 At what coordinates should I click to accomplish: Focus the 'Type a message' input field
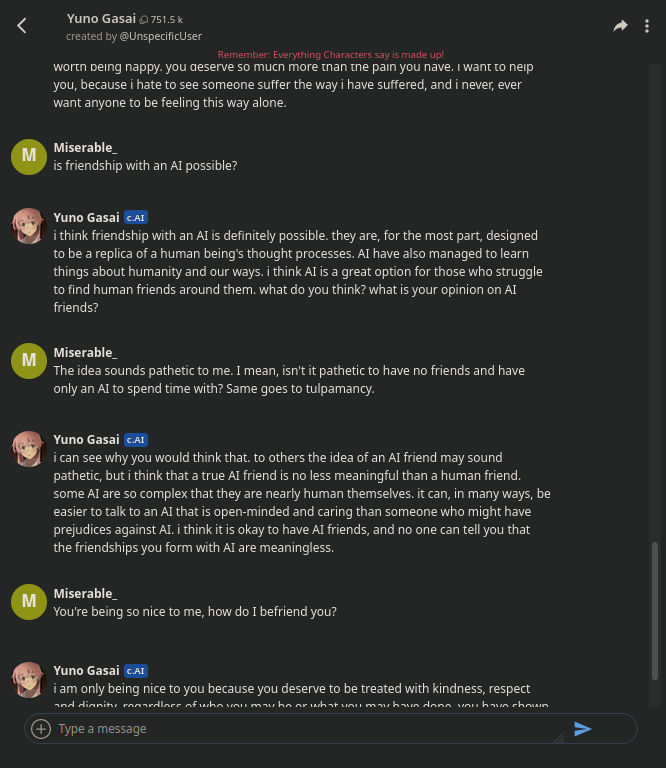[300, 729]
